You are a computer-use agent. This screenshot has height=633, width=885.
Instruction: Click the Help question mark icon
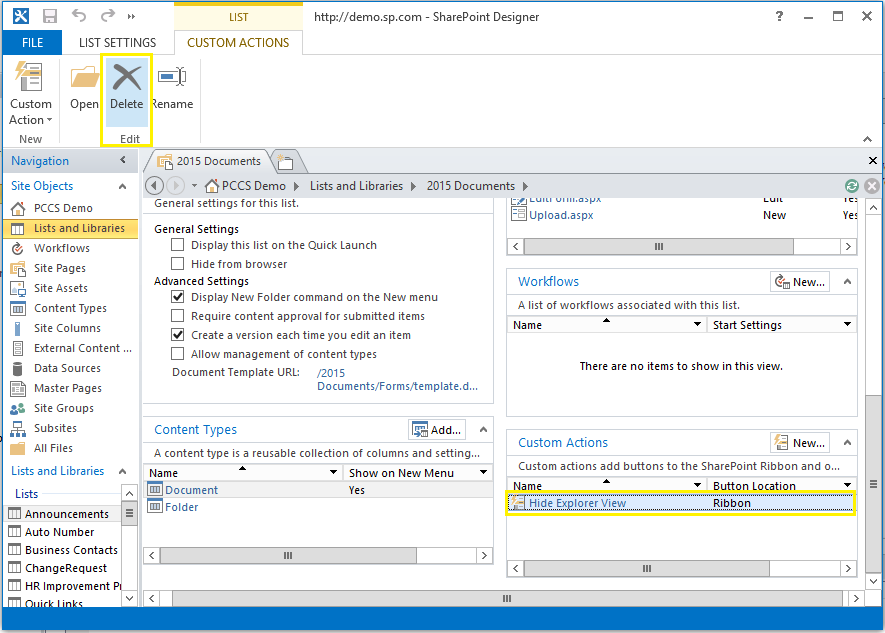click(779, 16)
